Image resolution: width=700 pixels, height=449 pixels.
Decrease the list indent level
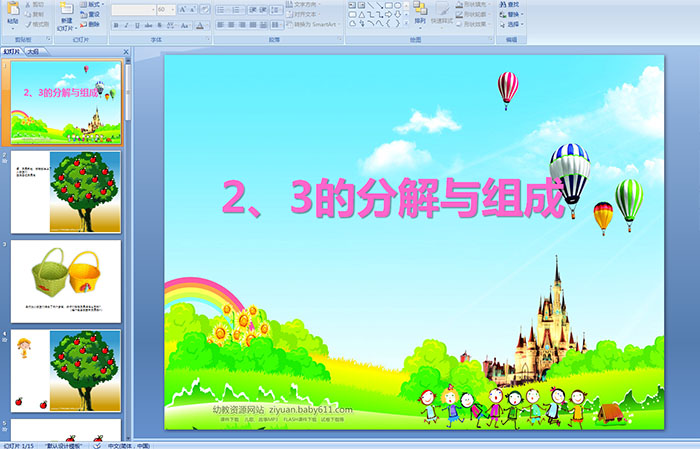253,10
